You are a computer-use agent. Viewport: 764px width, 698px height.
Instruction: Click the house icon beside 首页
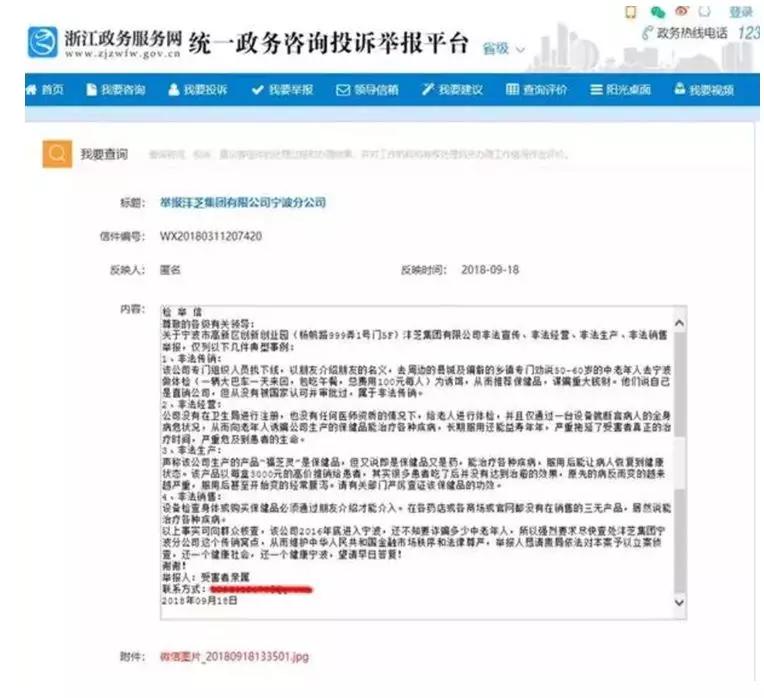click(x=31, y=89)
